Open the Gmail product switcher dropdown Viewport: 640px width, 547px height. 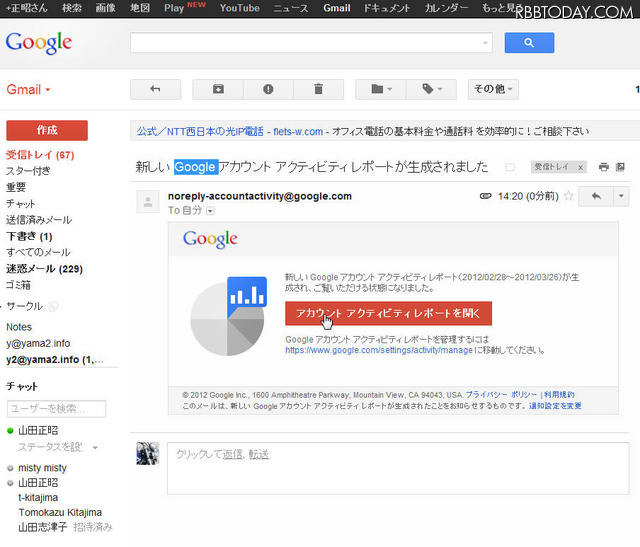pyautogui.click(x=28, y=89)
